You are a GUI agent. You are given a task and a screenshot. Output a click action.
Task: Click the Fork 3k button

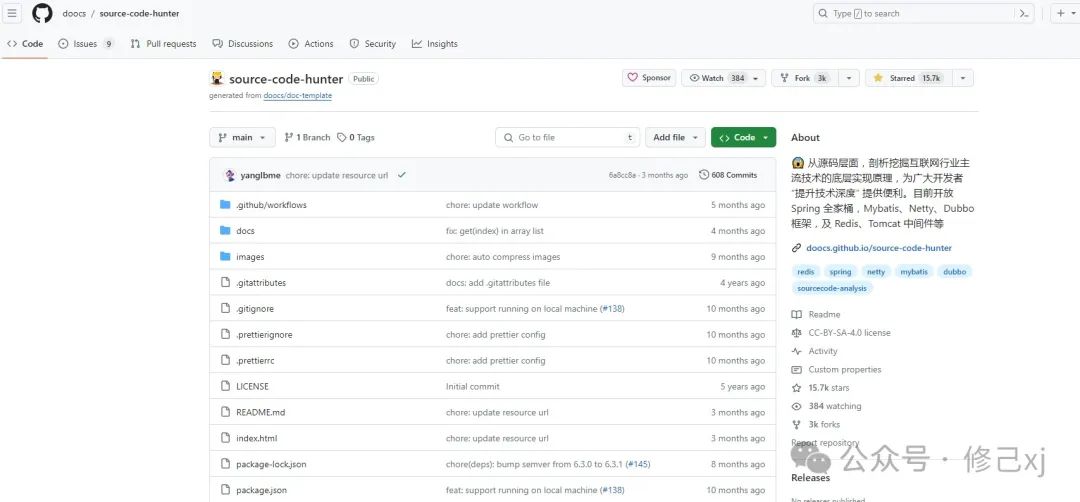coord(804,79)
